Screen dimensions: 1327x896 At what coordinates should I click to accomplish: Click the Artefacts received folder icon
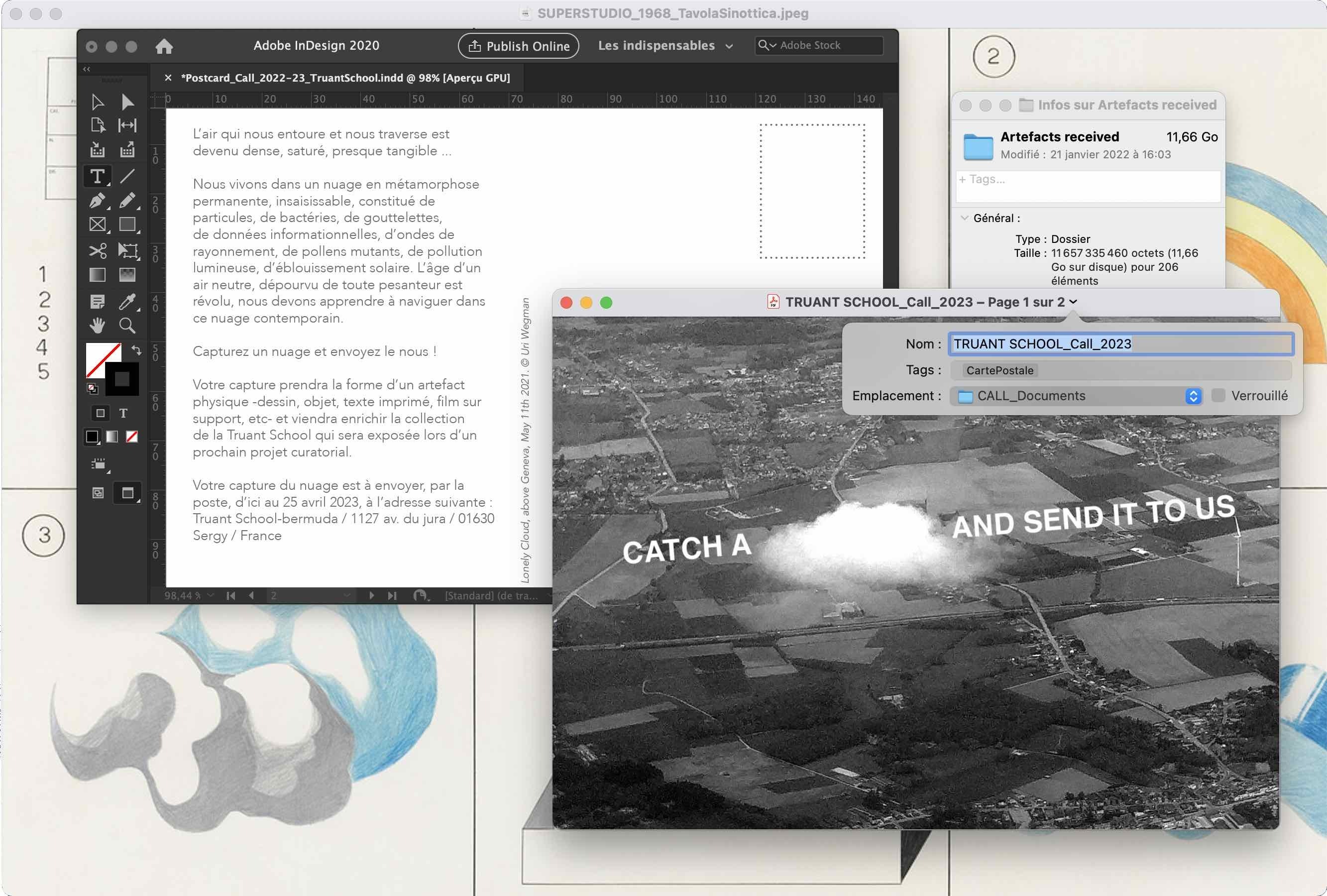point(978,147)
